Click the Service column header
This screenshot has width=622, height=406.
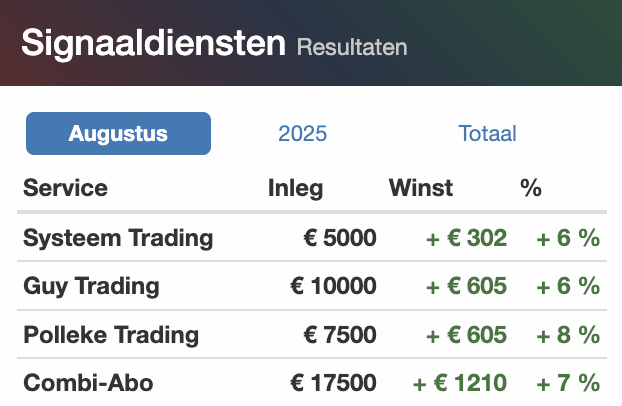(65, 187)
